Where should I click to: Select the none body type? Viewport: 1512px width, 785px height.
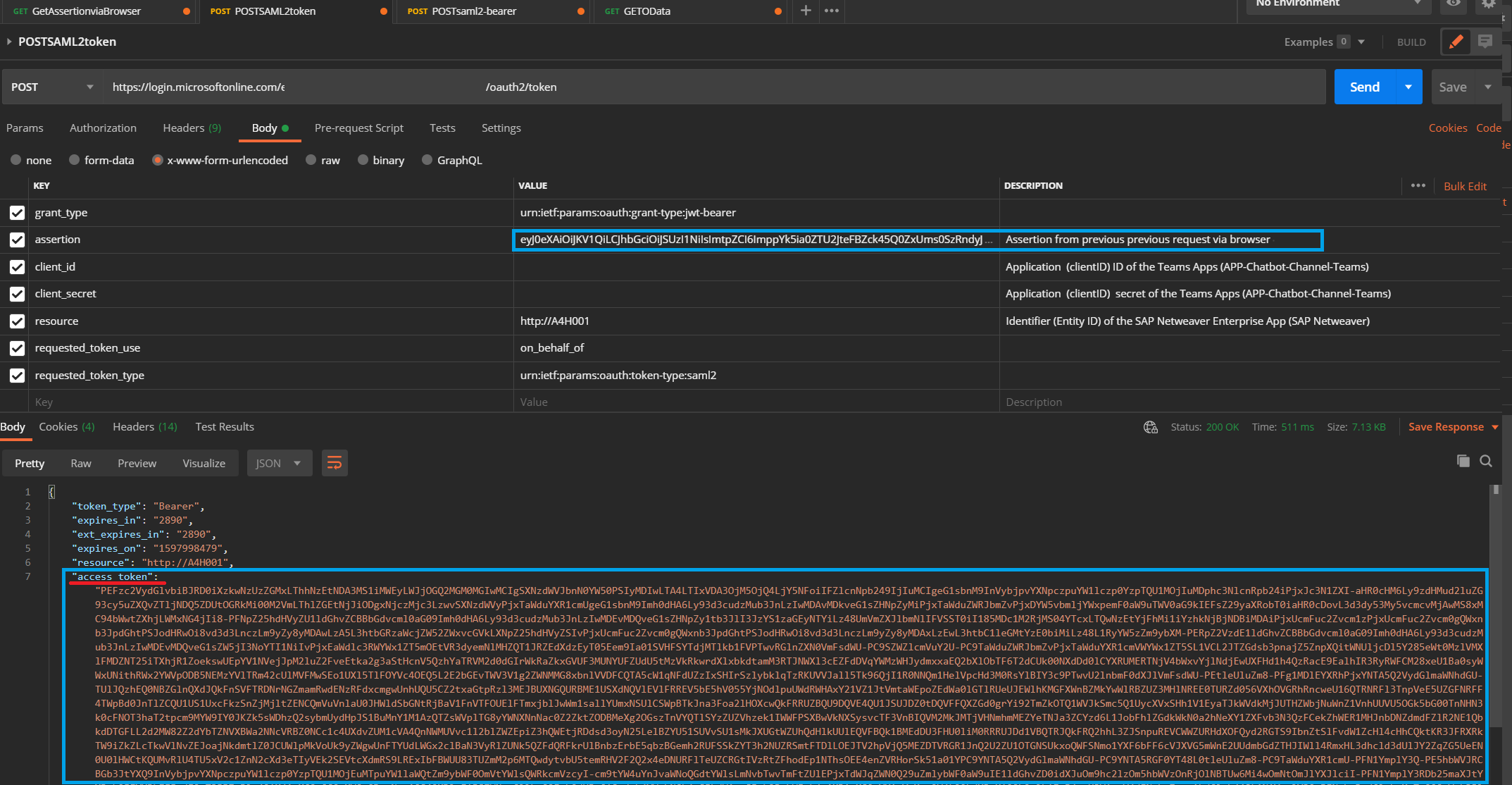tap(15, 160)
